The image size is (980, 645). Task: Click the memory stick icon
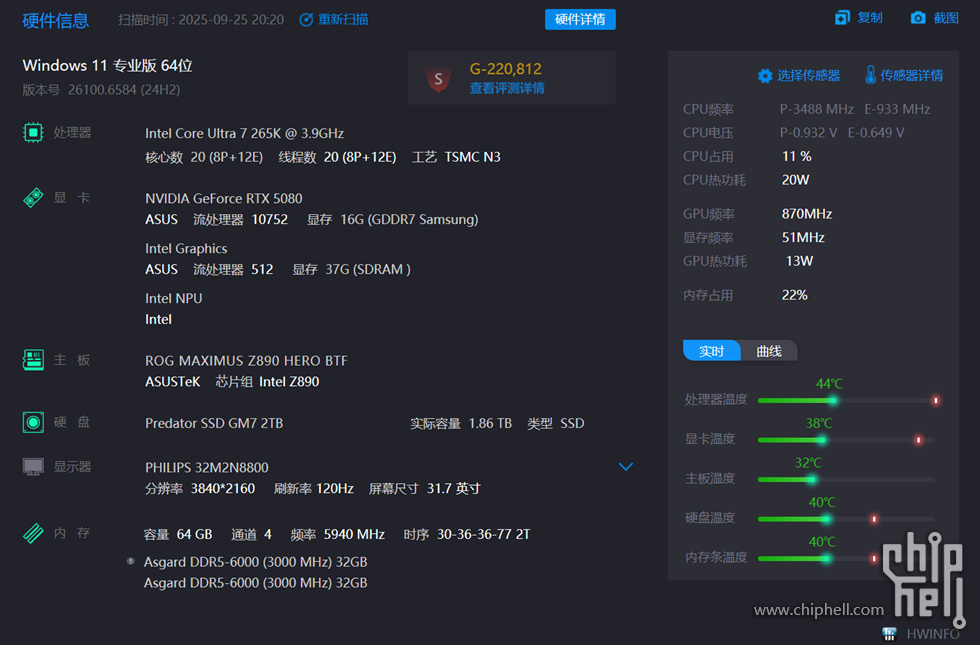33,533
